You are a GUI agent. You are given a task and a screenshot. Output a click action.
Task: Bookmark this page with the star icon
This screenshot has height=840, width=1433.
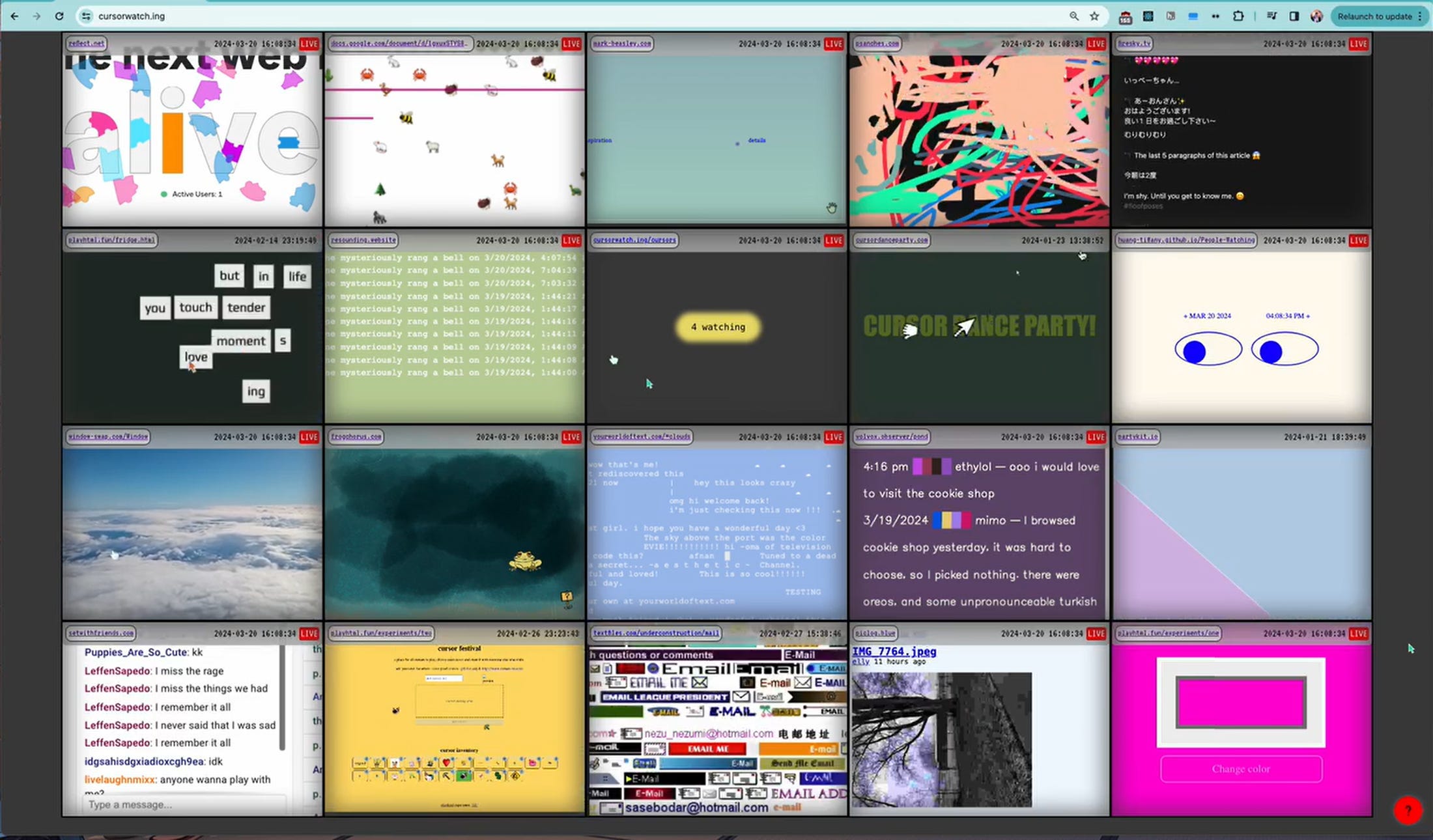point(1094,16)
